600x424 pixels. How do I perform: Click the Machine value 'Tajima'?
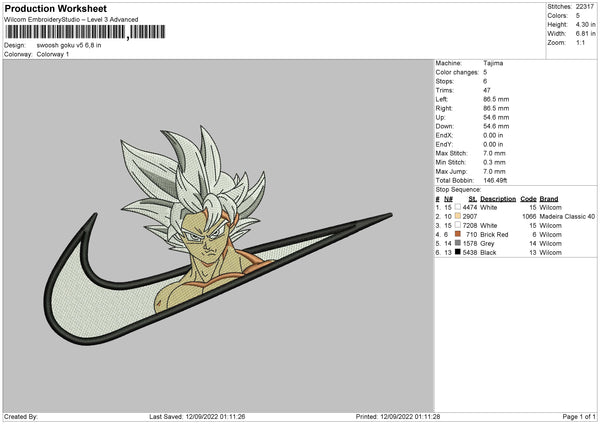pyautogui.click(x=493, y=63)
